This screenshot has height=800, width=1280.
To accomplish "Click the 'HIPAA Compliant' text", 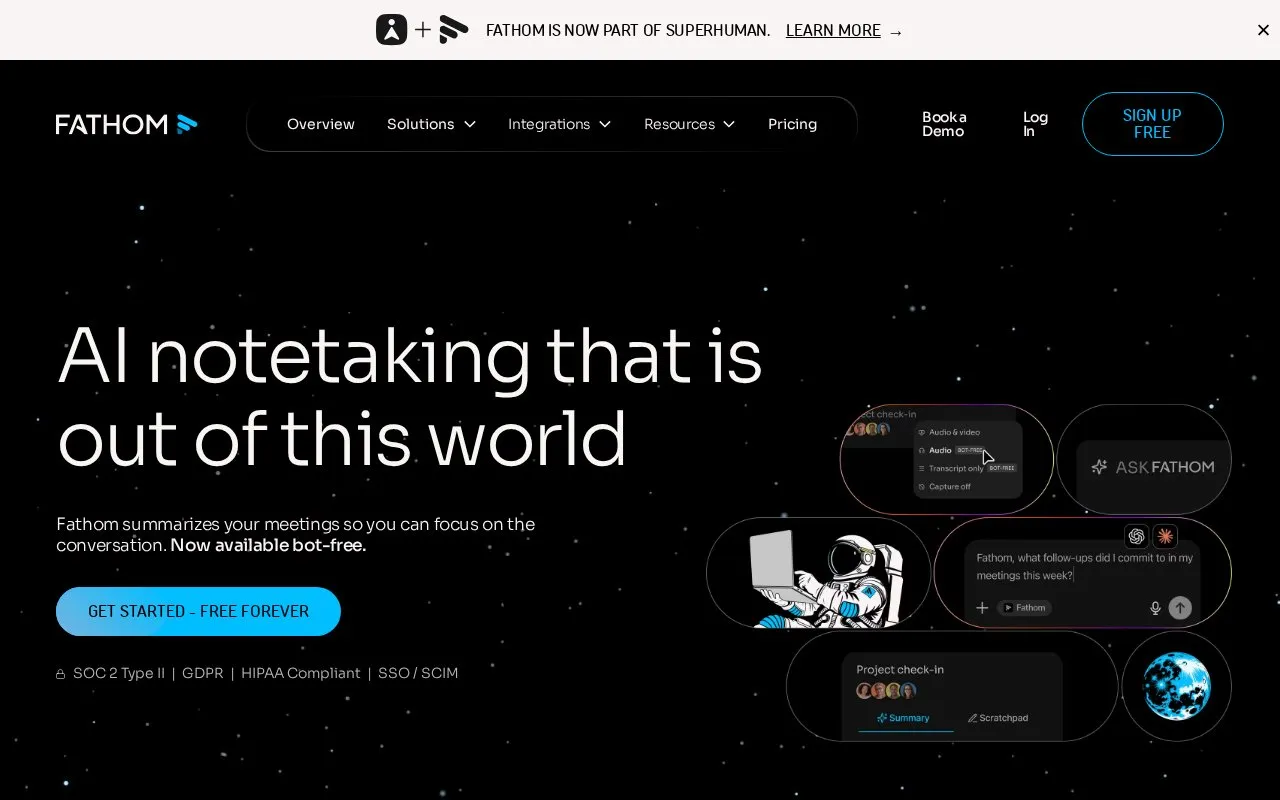I will tap(300, 673).
